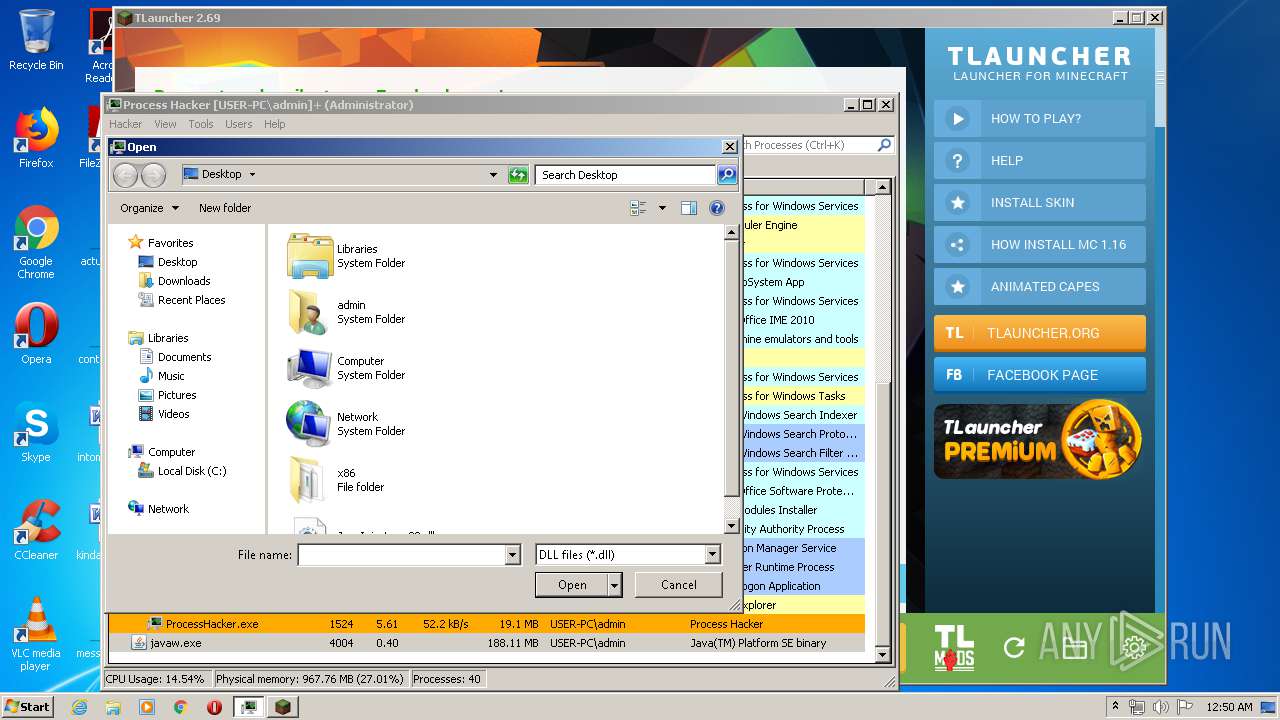Viewport: 1280px width, 720px height.
Task: Open Google Chrome desktop shortcut
Action: [36, 242]
